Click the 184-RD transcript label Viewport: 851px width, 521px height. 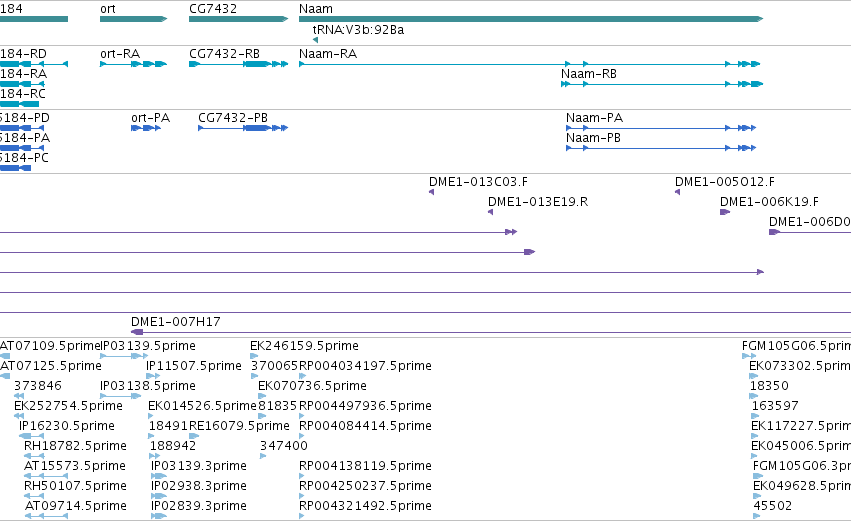tap(23, 54)
